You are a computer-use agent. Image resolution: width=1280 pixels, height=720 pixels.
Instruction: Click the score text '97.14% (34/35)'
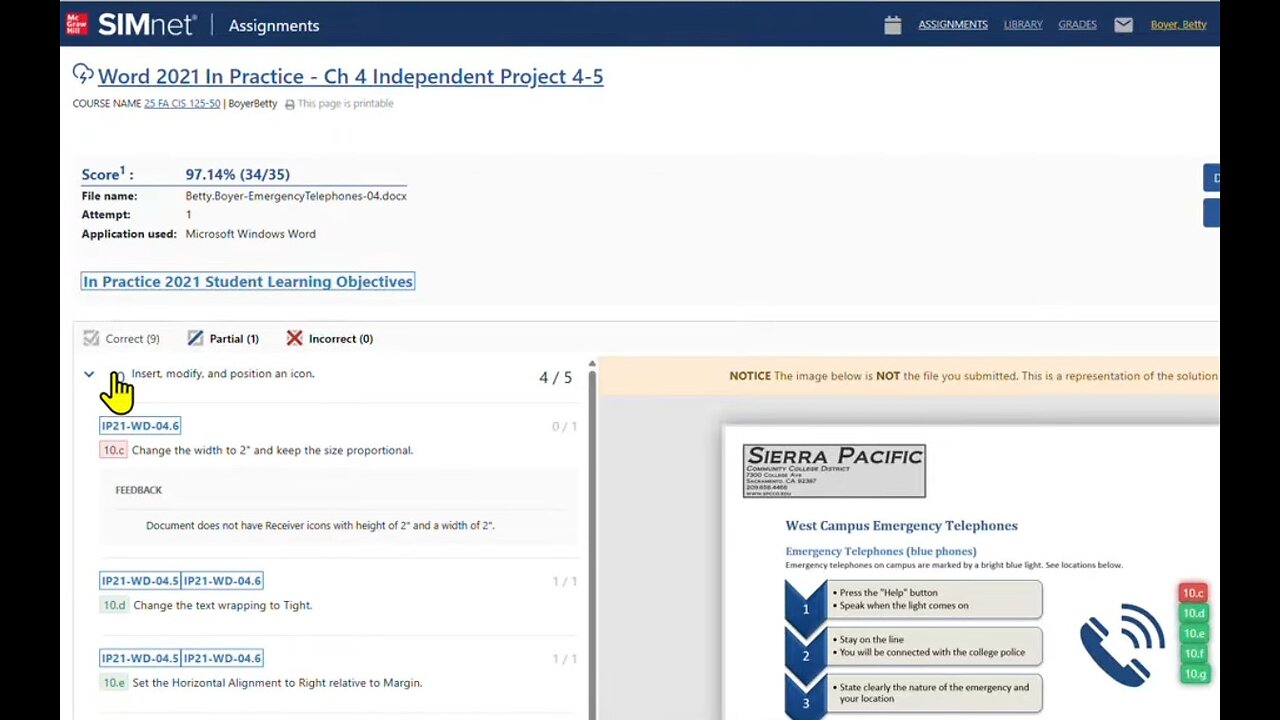tap(238, 174)
